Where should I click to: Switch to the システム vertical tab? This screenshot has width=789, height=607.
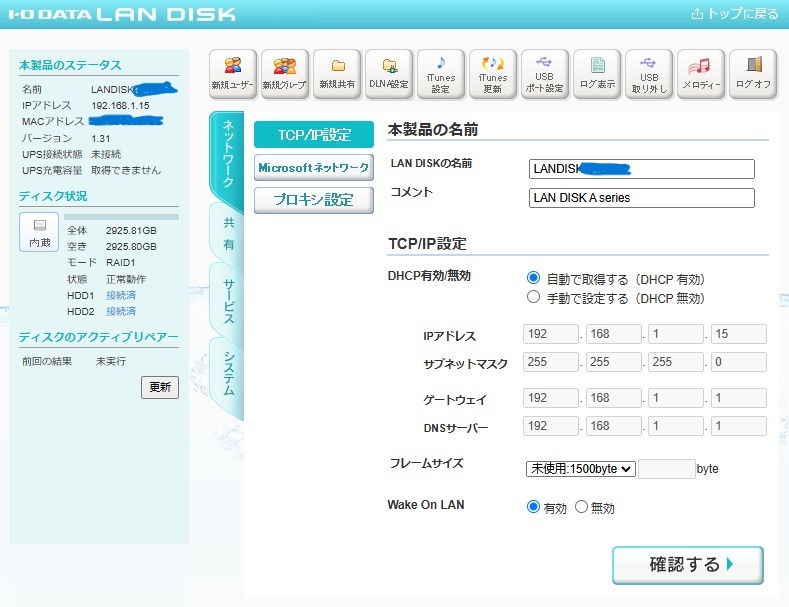click(x=227, y=373)
